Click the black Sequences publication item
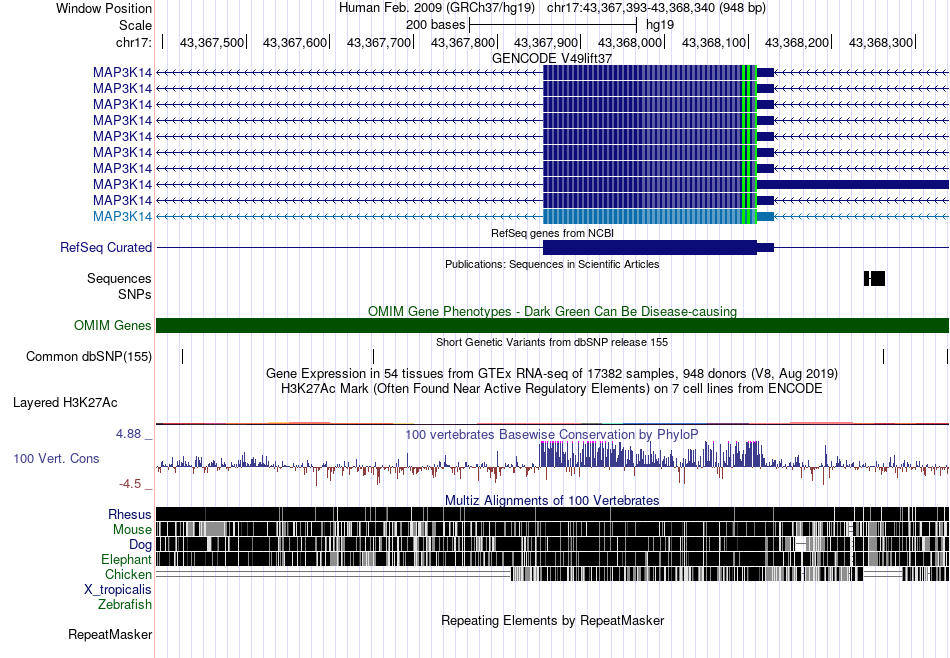This screenshot has height=658, width=950. coord(874,279)
